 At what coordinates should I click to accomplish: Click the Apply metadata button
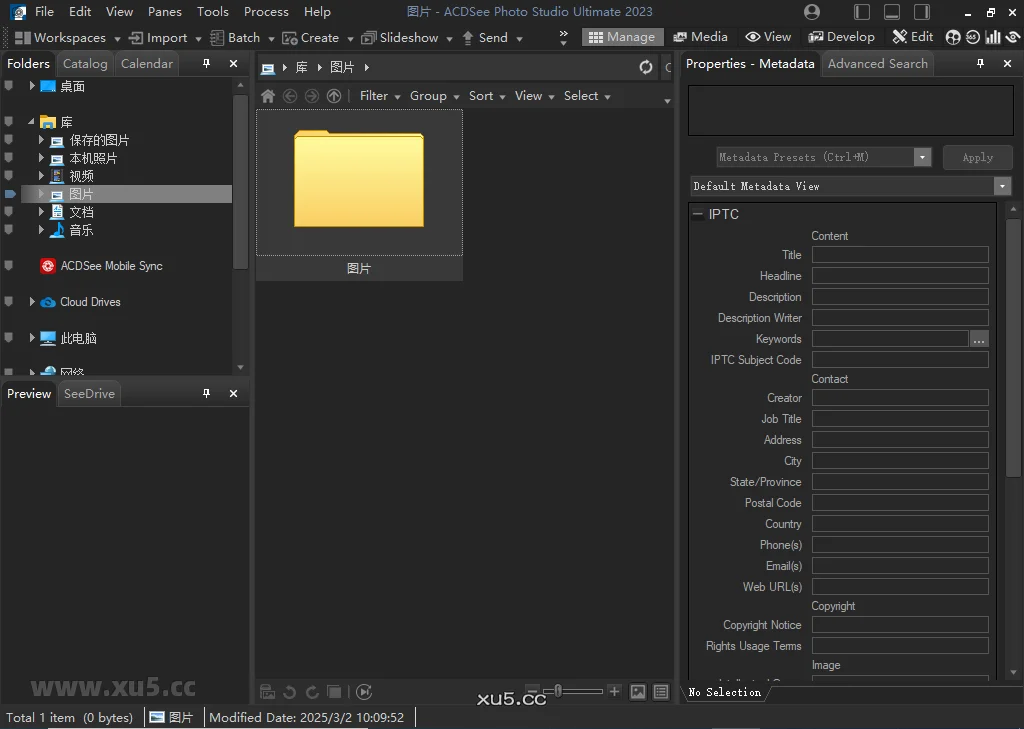(x=977, y=157)
